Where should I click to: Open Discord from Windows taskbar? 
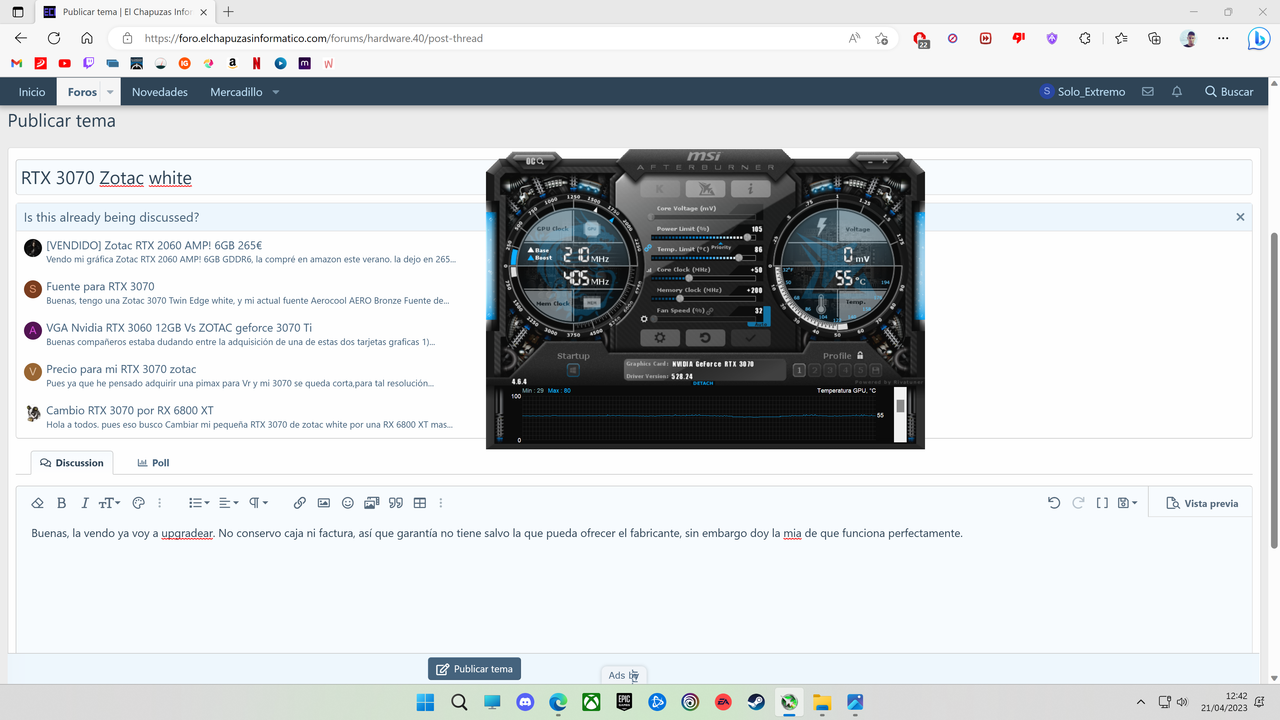coord(525,702)
